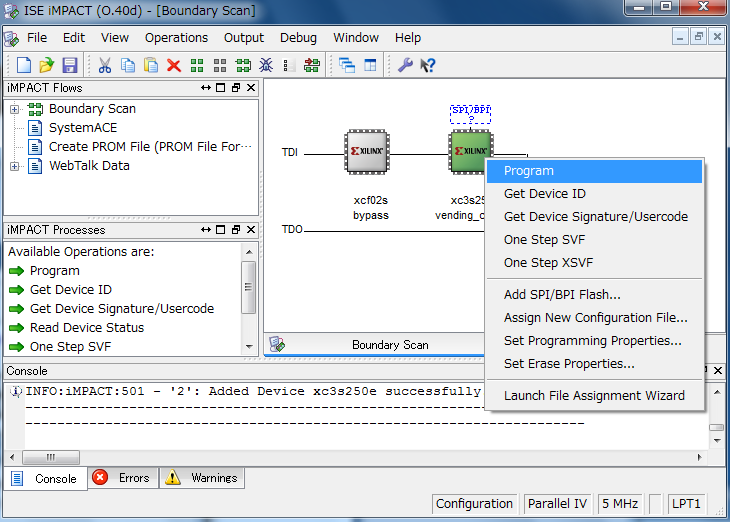730x522 pixels.
Task: Save project using floppy disk icon
Action: (x=70, y=65)
